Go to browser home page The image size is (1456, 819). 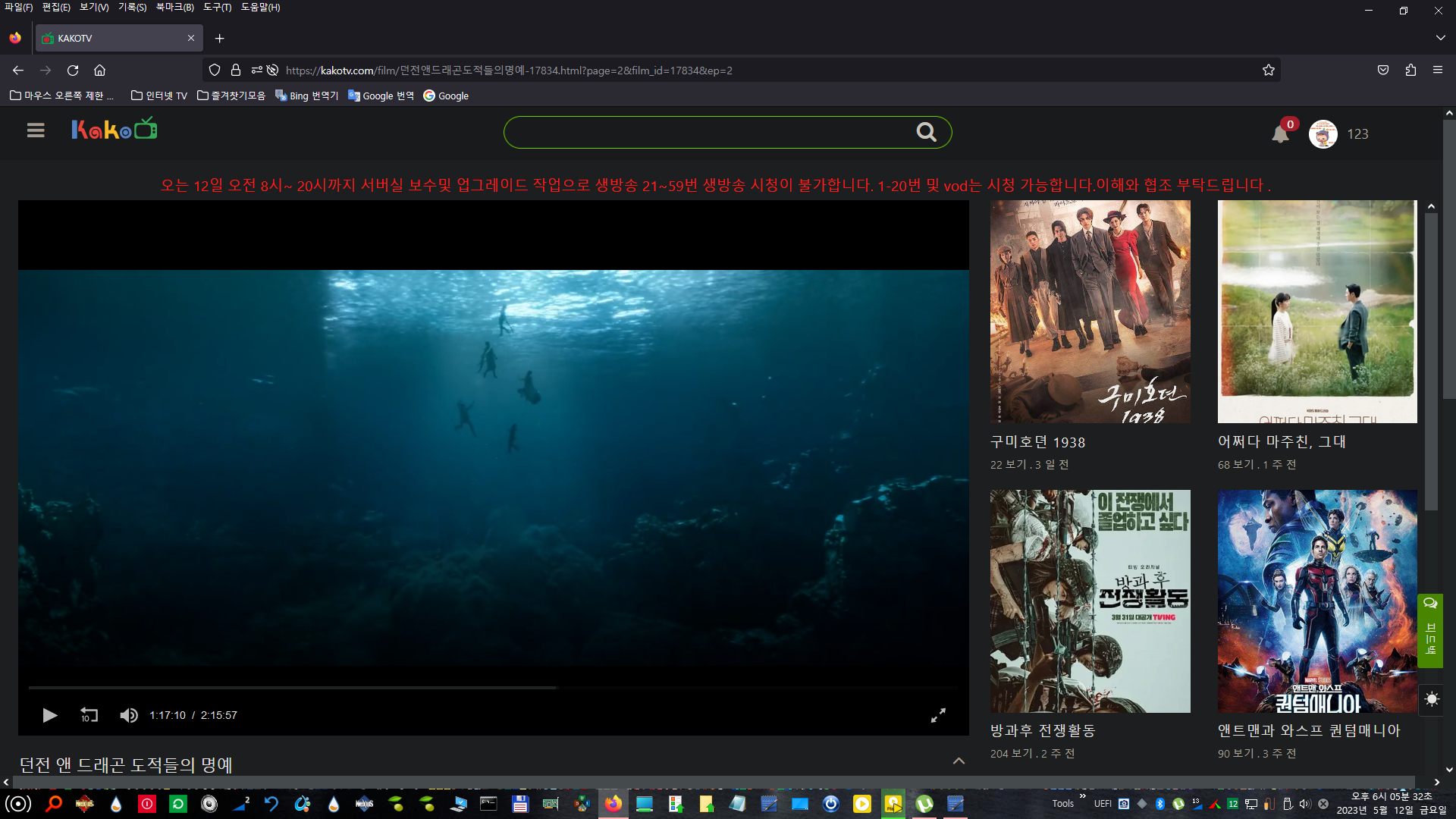click(99, 70)
